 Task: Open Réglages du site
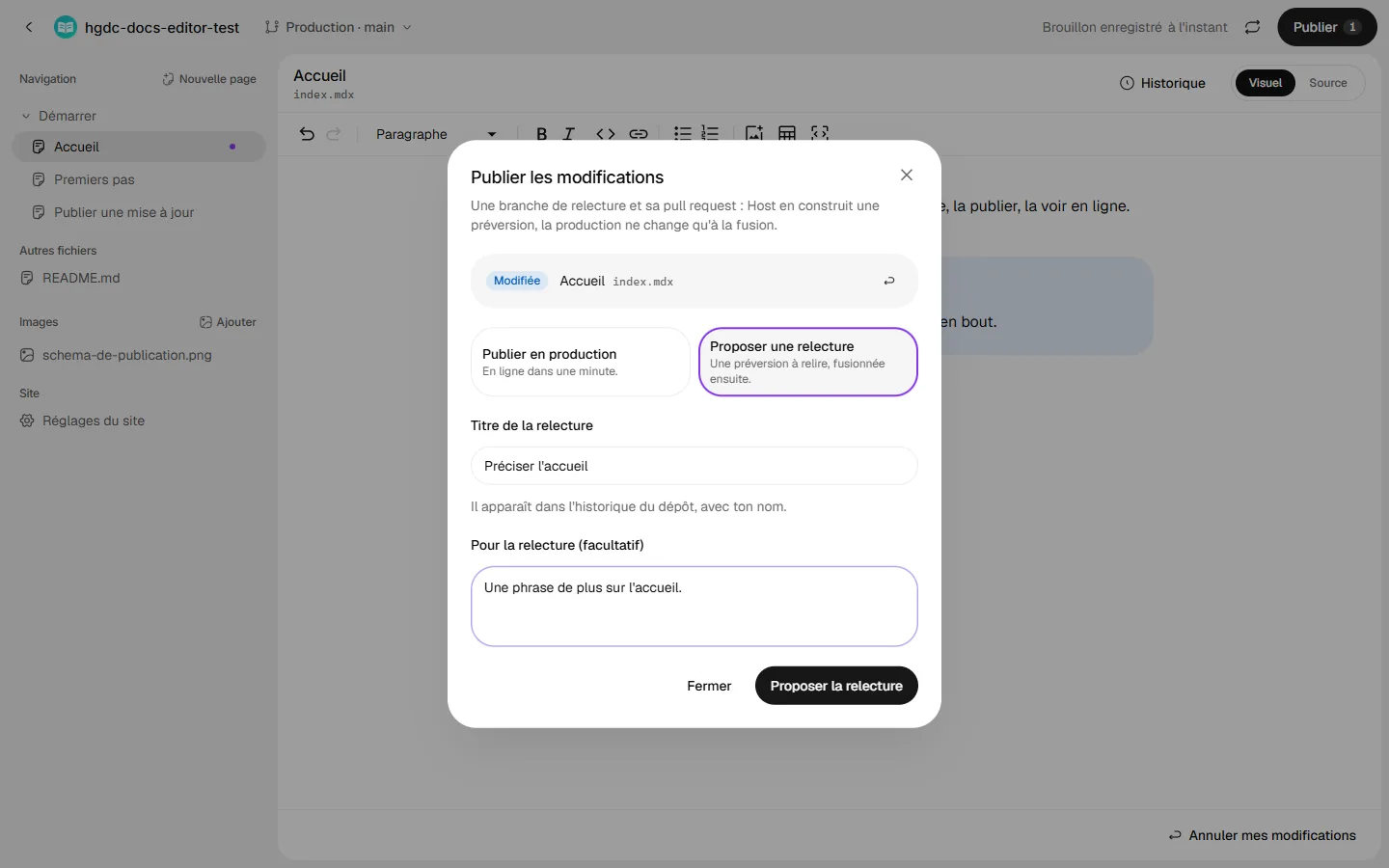(x=139, y=420)
